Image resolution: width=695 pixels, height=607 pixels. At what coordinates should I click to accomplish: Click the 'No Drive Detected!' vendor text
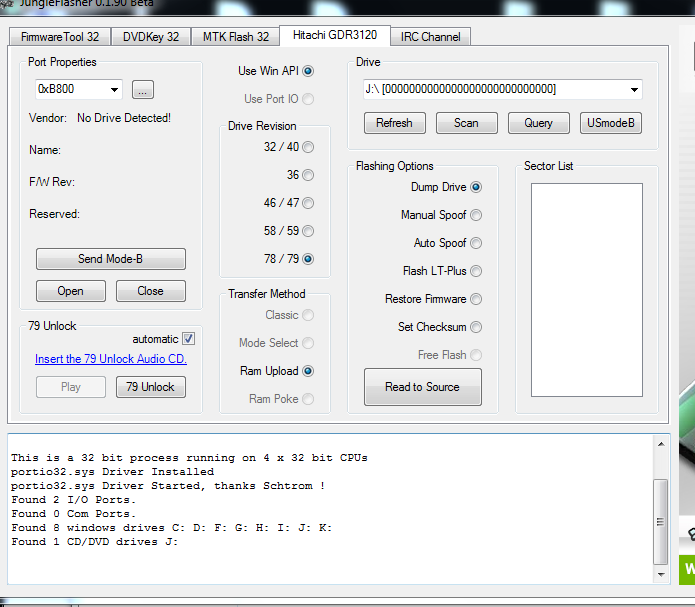tap(124, 118)
